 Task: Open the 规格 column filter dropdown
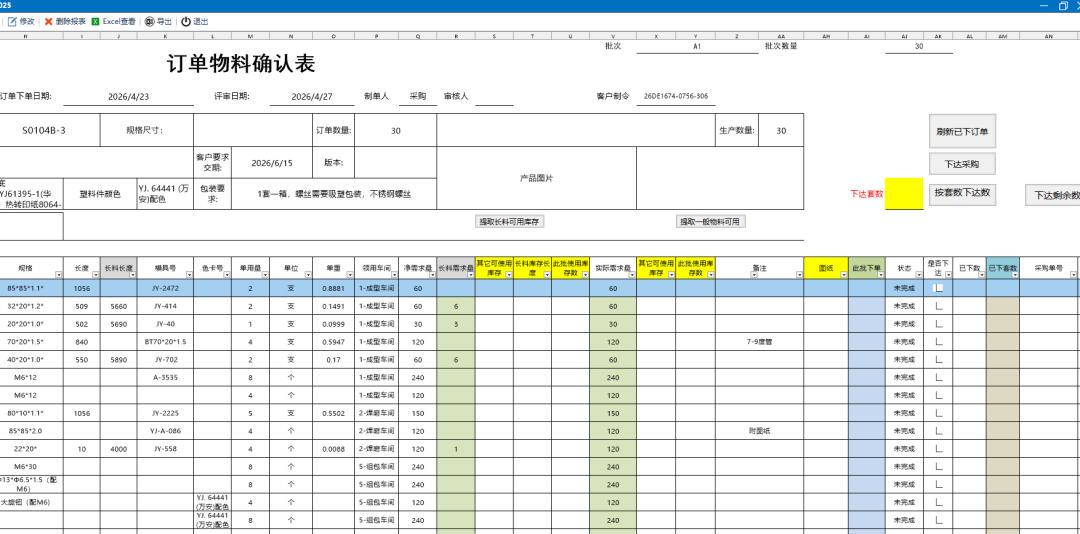[x=59, y=274]
